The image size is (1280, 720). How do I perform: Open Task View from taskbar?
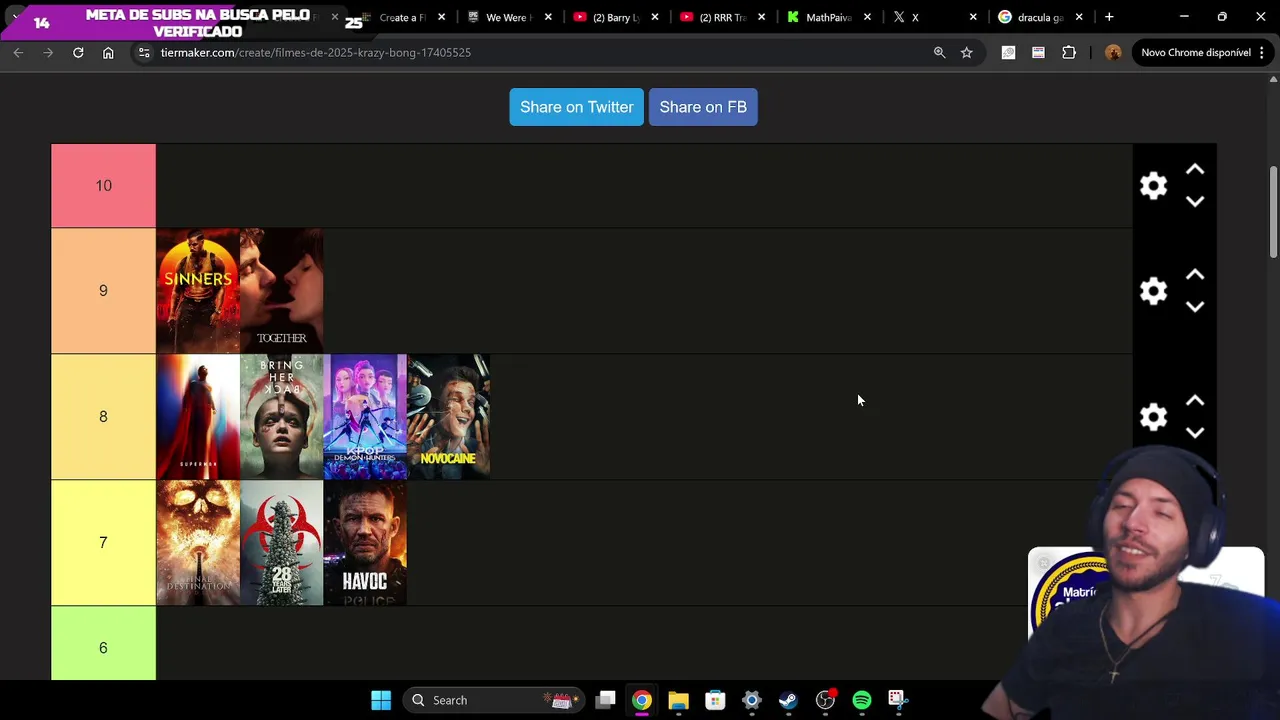click(x=605, y=700)
